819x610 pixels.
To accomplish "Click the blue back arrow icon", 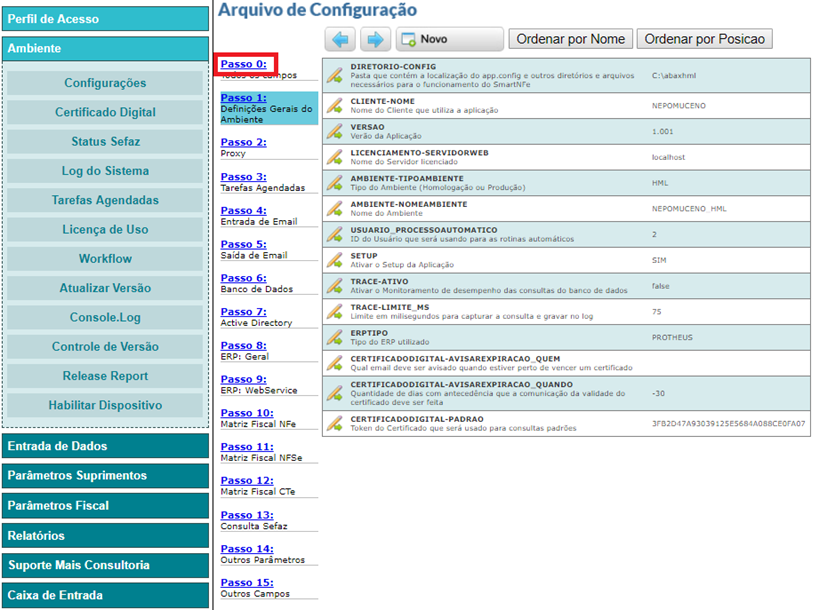I will click(x=341, y=39).
